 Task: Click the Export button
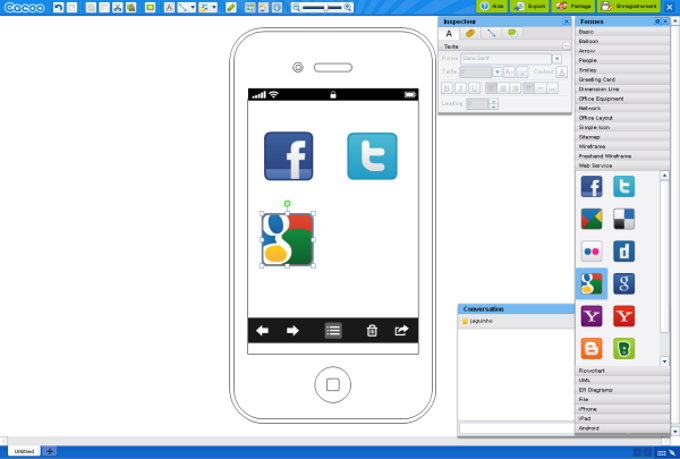coord(530,6)
